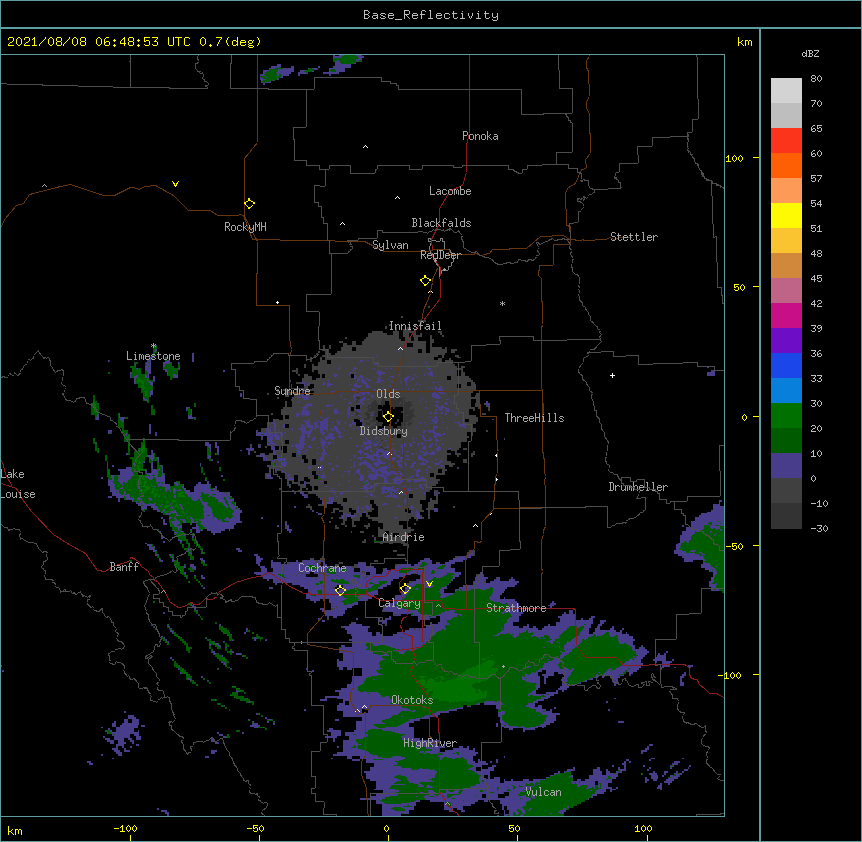Select the Innisfail town label
Screen dimensions: 862x842
415,326
